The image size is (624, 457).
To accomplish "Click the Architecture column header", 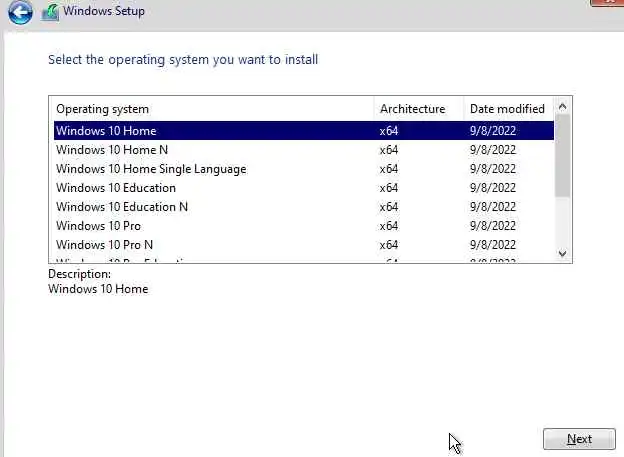I will tap(419, 109).
